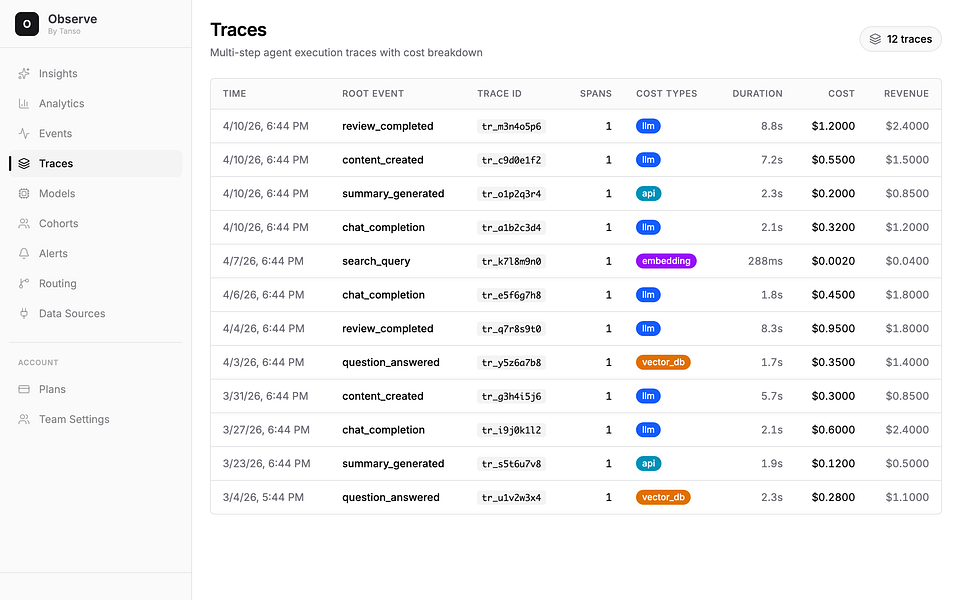960x600 pixels.
Task: Click the ROOT EVENT column header
Action: (x=373, y=94)
